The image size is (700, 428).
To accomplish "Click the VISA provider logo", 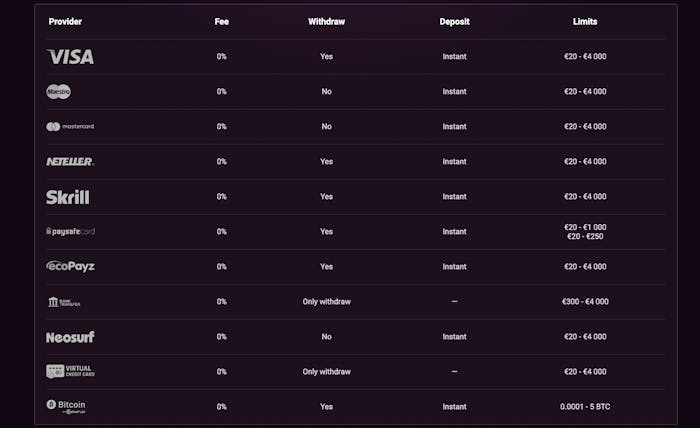I will tap(70, 57).
